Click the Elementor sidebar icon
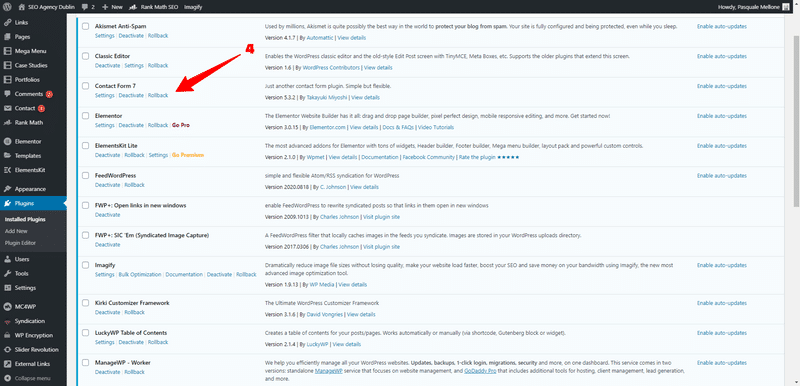The height and width of the screenshot is (386, 800). (x=7, y=141)
